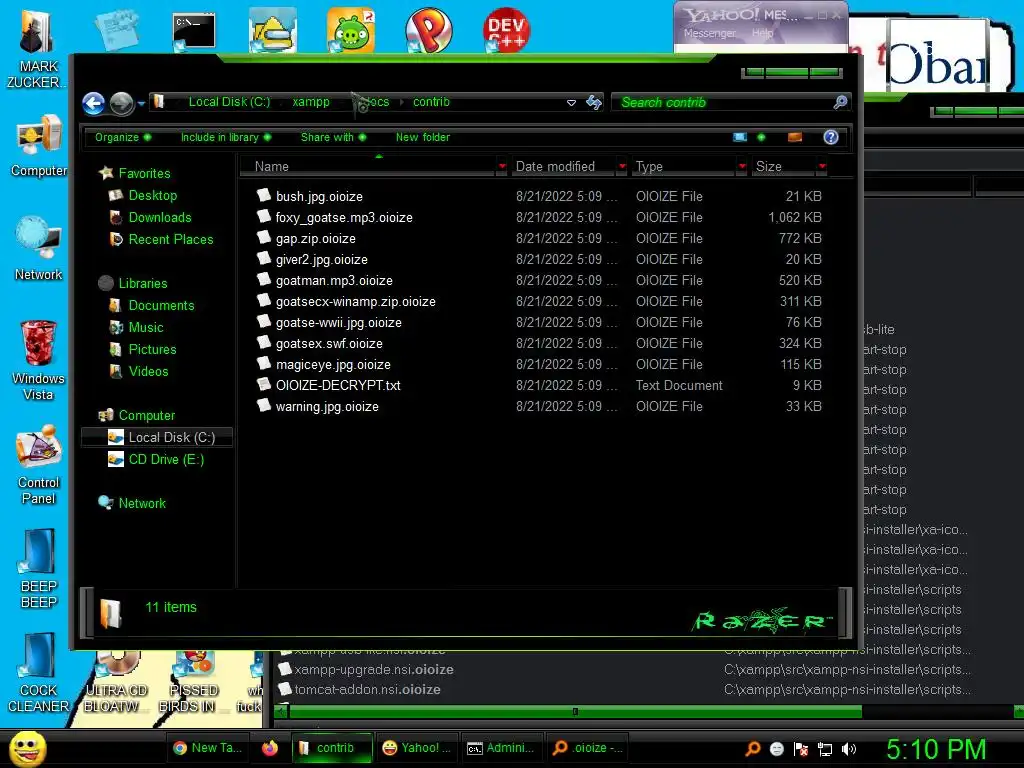The height and width of the screenshot is (768, 1024).
Task: Select the Computer desktop icon
Action: click(x=39, y=146)
